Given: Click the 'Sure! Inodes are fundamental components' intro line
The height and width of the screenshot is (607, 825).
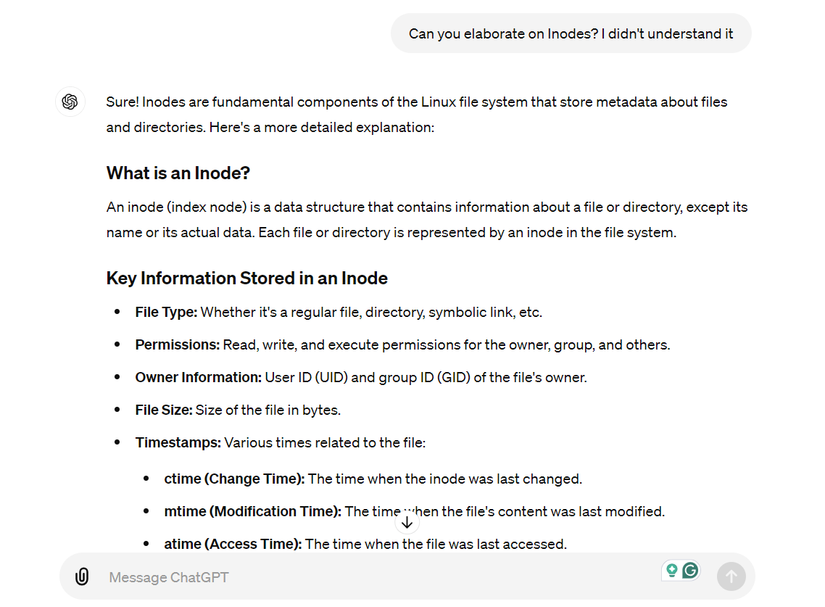Looking at the screenshot, I should [417, 102].
